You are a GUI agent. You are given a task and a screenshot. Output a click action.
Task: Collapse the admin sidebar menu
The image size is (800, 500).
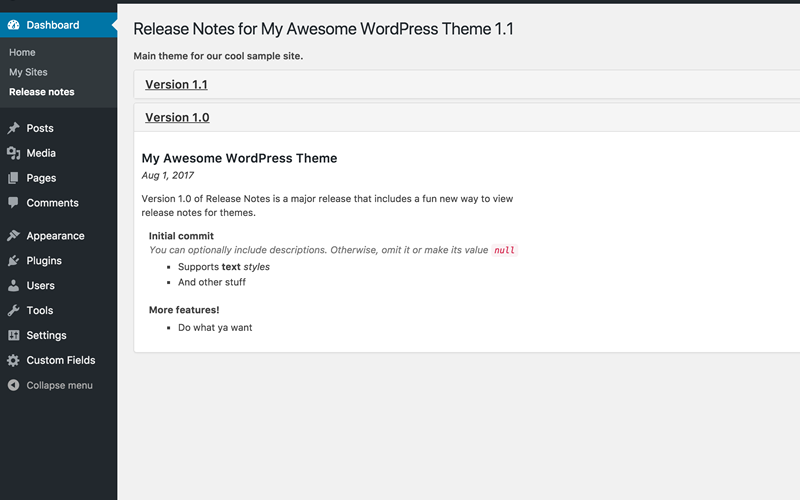coord(59,385)
